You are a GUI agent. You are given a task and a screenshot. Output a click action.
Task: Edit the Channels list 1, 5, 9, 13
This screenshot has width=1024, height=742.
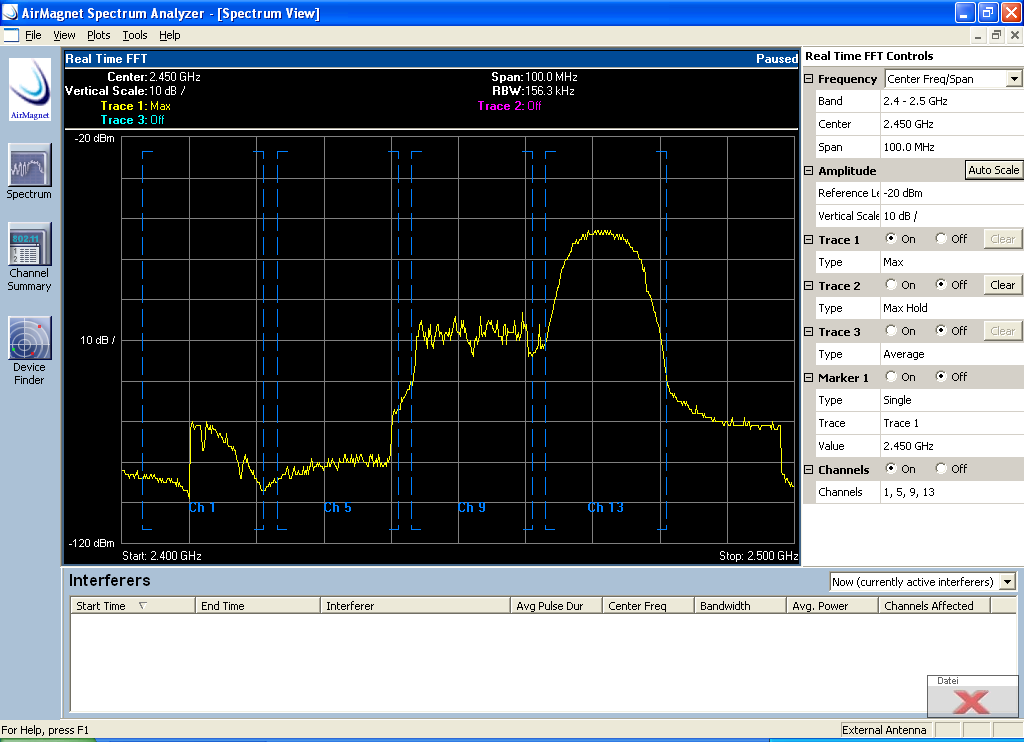coord(952,492)
